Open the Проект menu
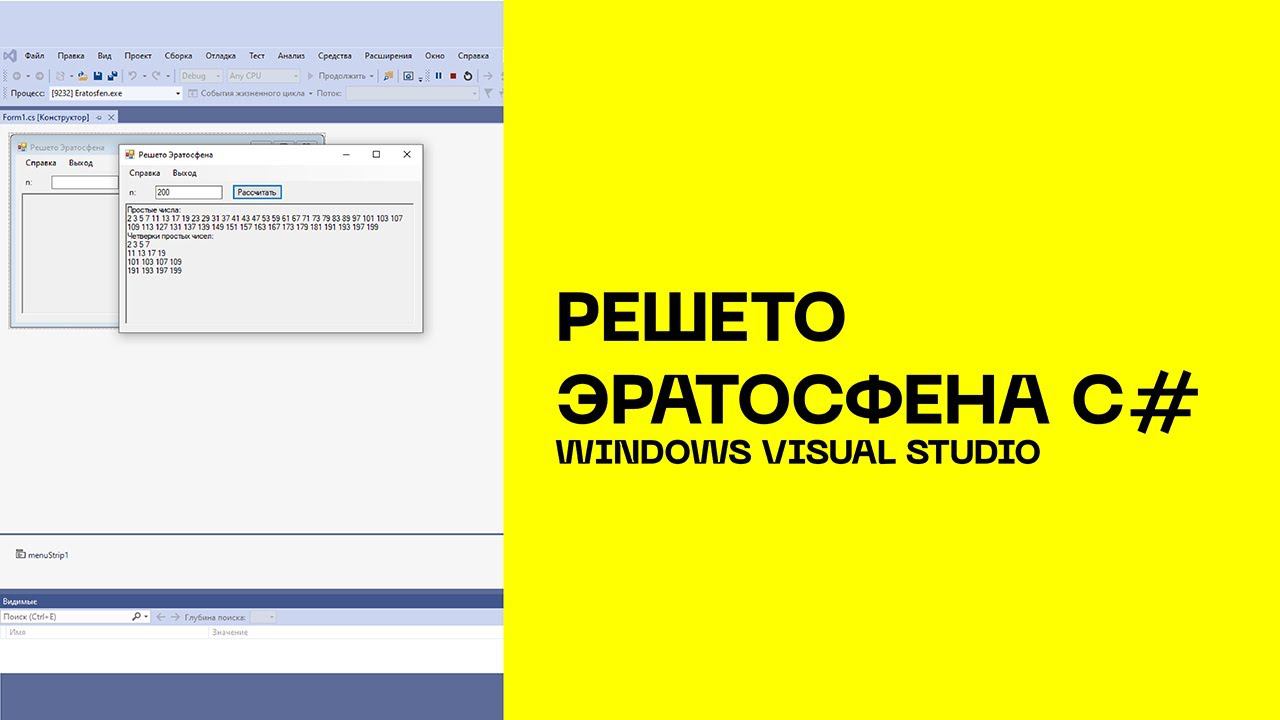The height and width of the screenshot is (720, 1280). 138,56
